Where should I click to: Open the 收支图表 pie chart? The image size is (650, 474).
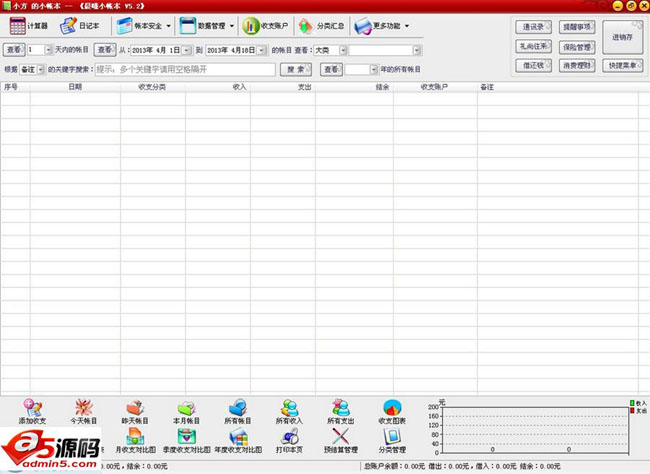pyautogui.click(x=392, y=411)
